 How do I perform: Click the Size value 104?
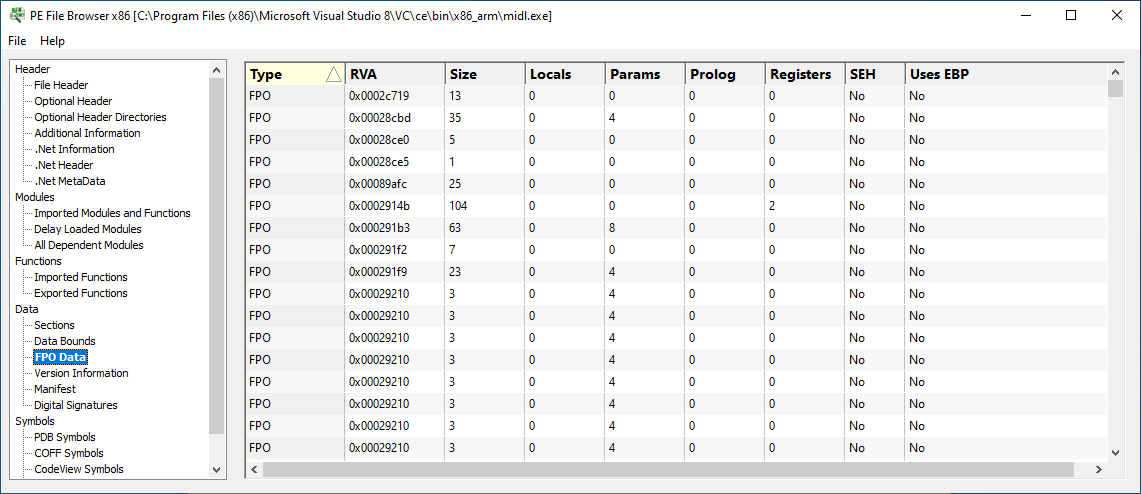[458, 206]
